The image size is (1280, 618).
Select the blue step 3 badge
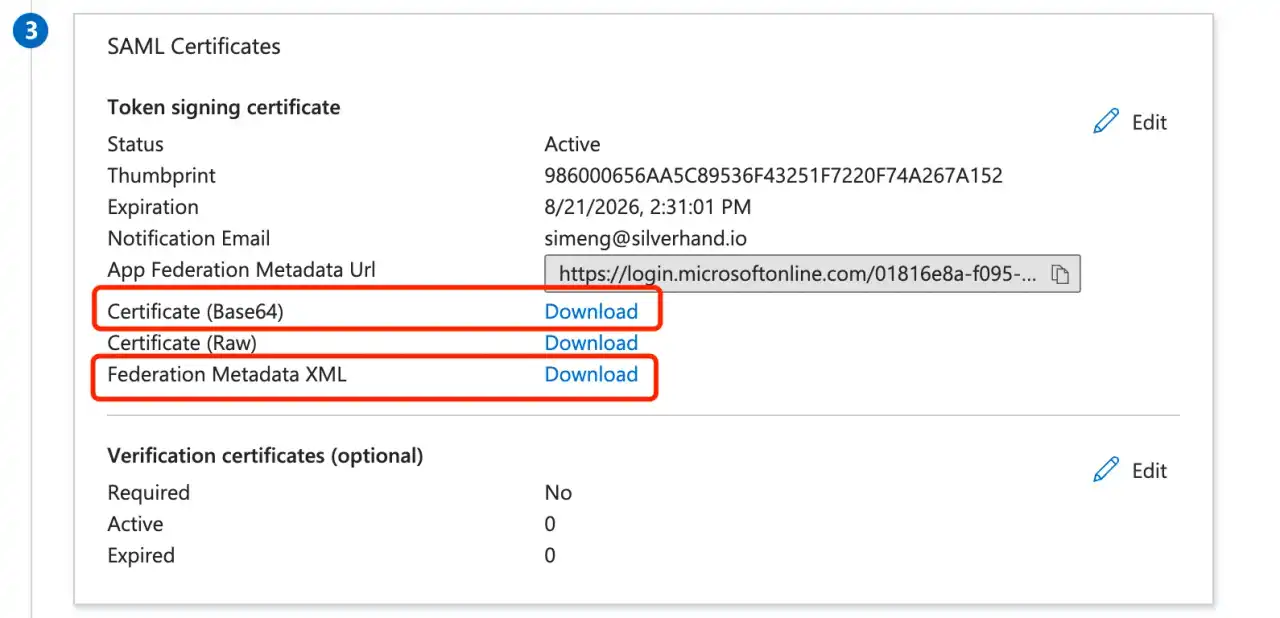click(x=30, y=30)
